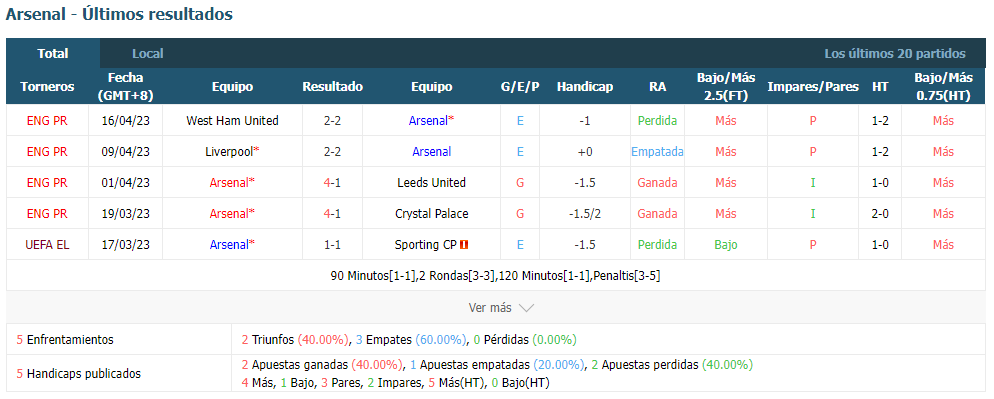
Task: Click the ENG PR label for 16/04/23
Action: point(47,121)
